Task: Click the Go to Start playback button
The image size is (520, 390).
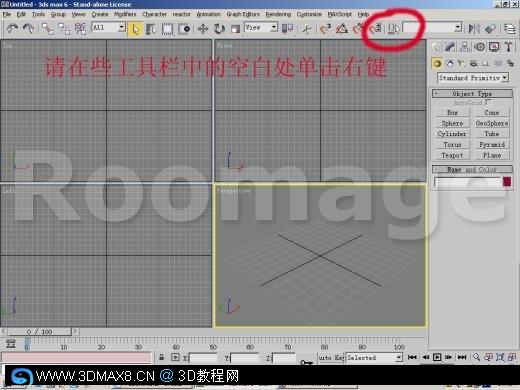Action: 412,357
